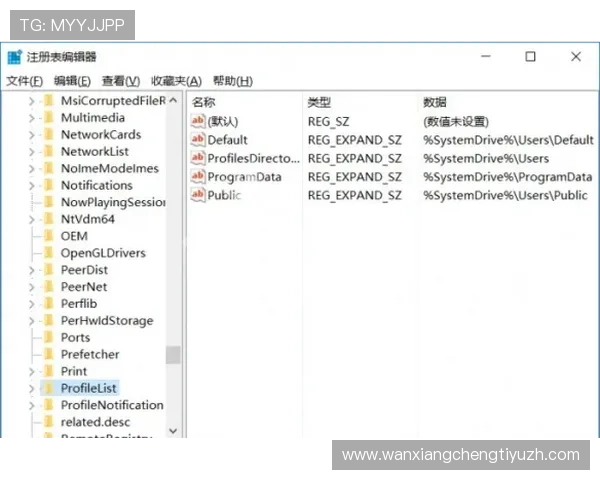Expand the NetworkCards key
The height and width of the screenshot is (480, 600).
click(32, 135)
